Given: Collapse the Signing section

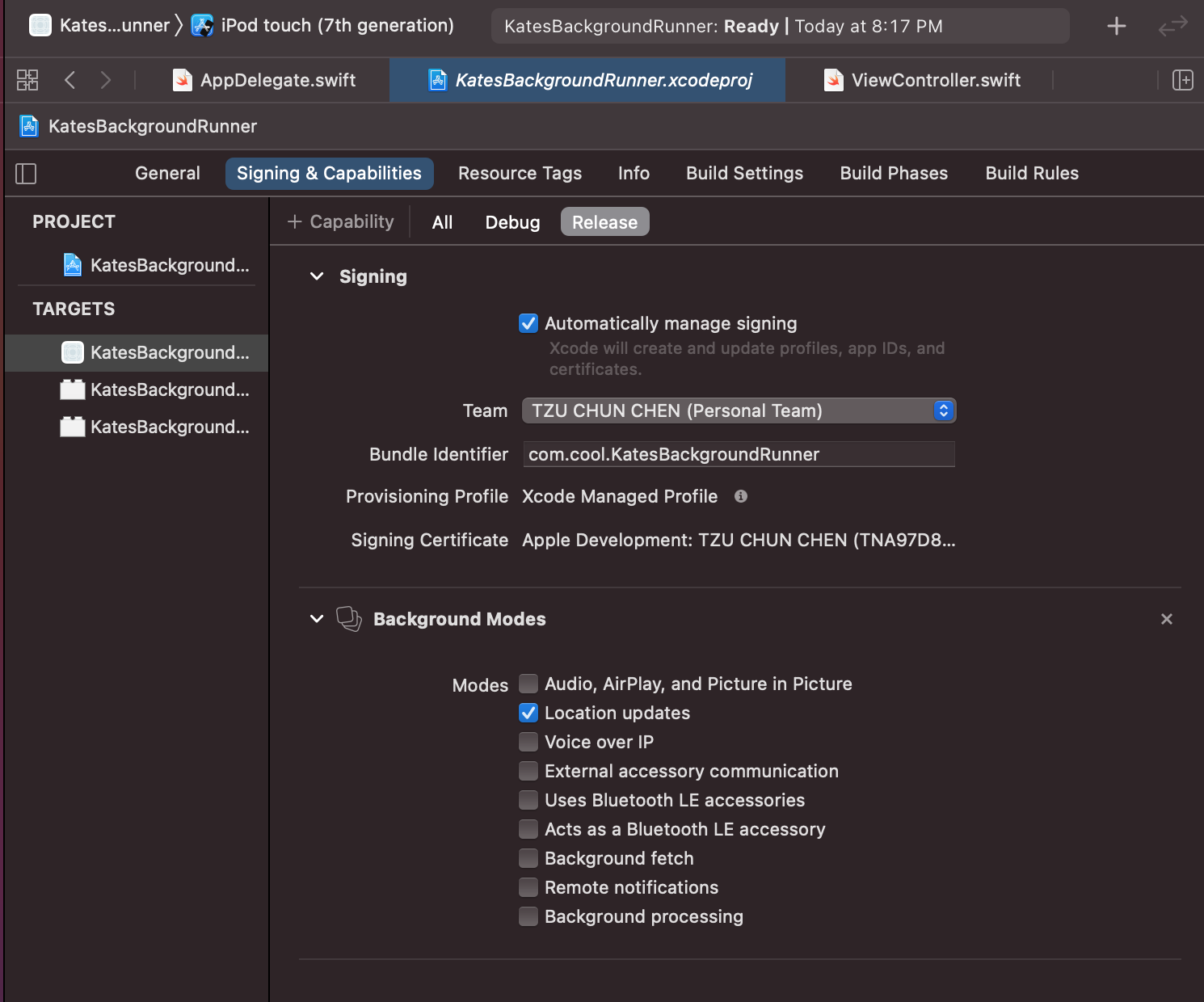Looking at the screenshot, I should (x=317, y=276).
